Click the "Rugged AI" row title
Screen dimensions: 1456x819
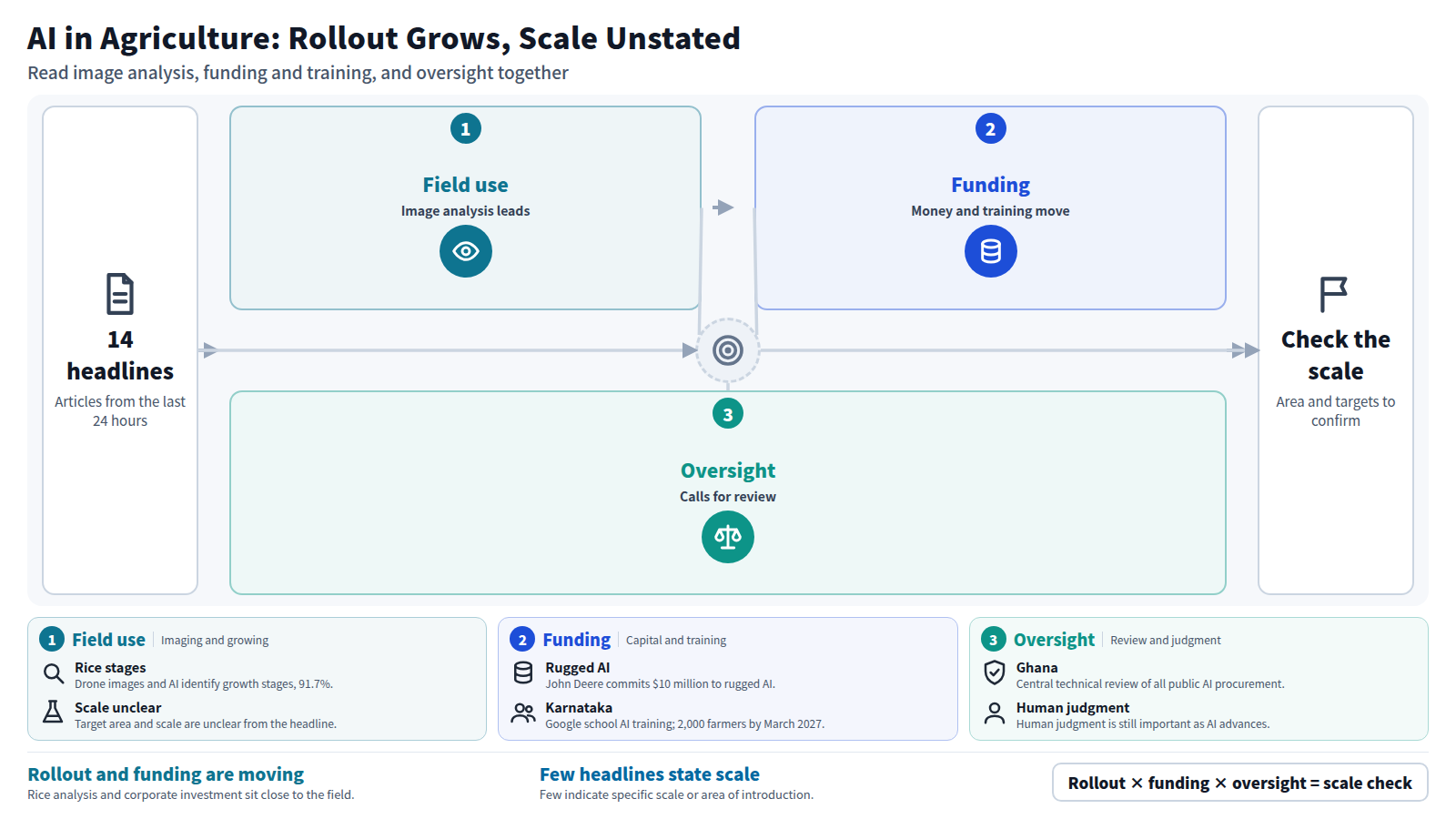(577, 668)
